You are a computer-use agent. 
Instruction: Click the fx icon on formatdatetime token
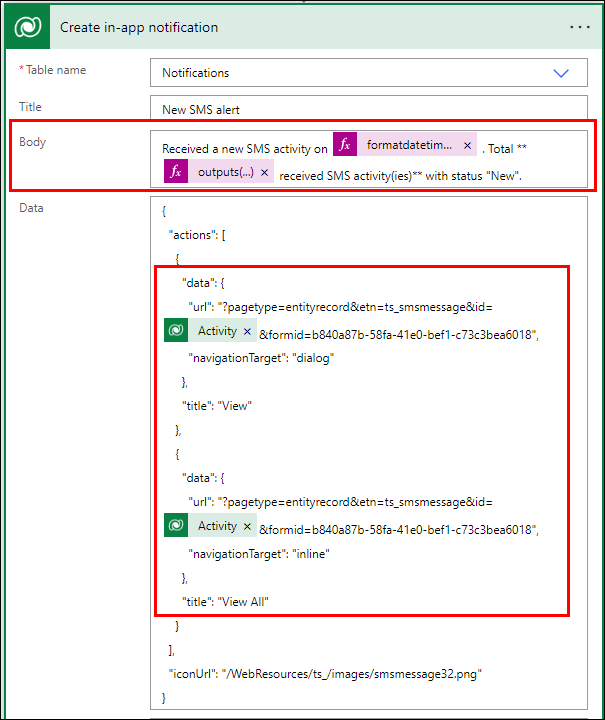click(345, 145)
